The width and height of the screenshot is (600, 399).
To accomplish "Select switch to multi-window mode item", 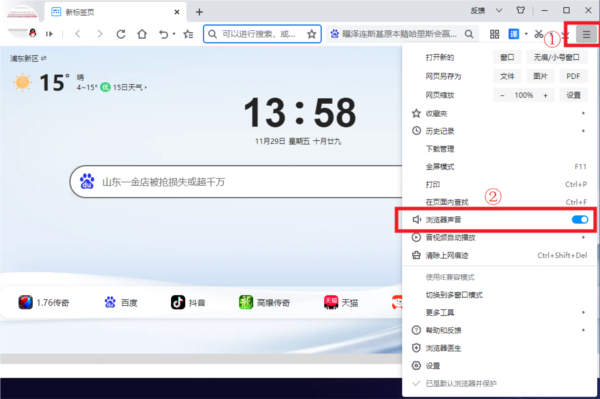I will tap(499, 295).
